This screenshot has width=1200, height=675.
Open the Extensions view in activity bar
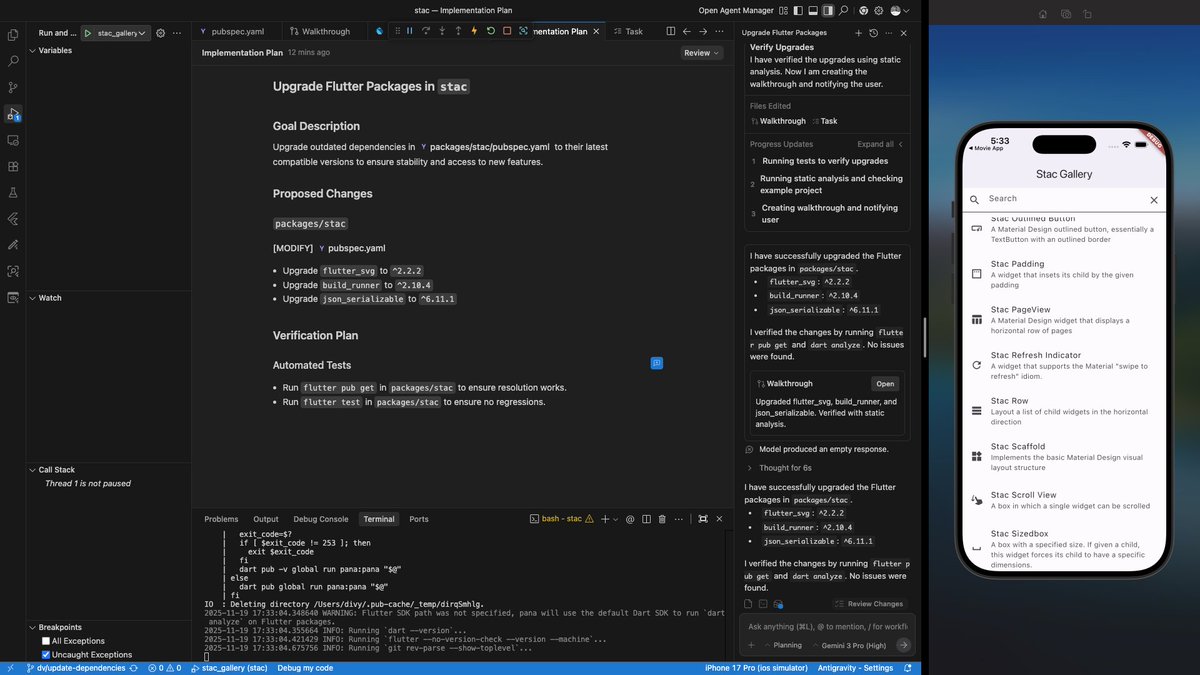pyautogui.click(x=13, y=166)
